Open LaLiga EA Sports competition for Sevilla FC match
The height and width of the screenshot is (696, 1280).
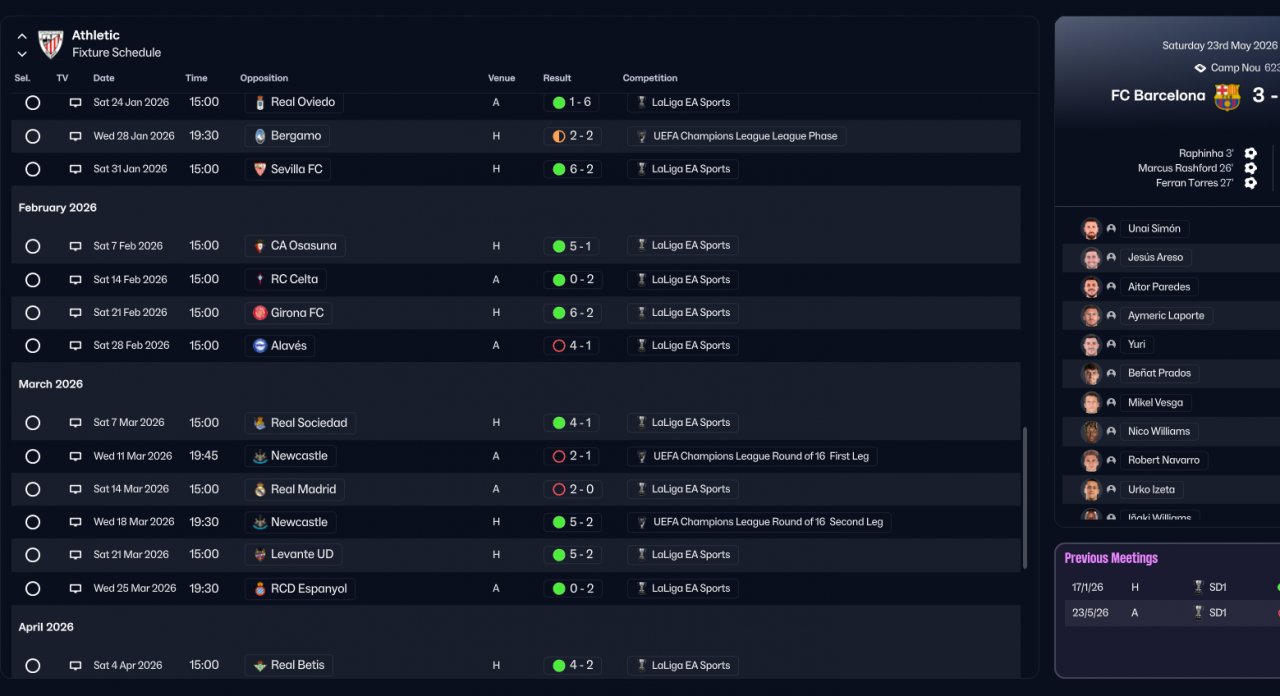[683, 169]
